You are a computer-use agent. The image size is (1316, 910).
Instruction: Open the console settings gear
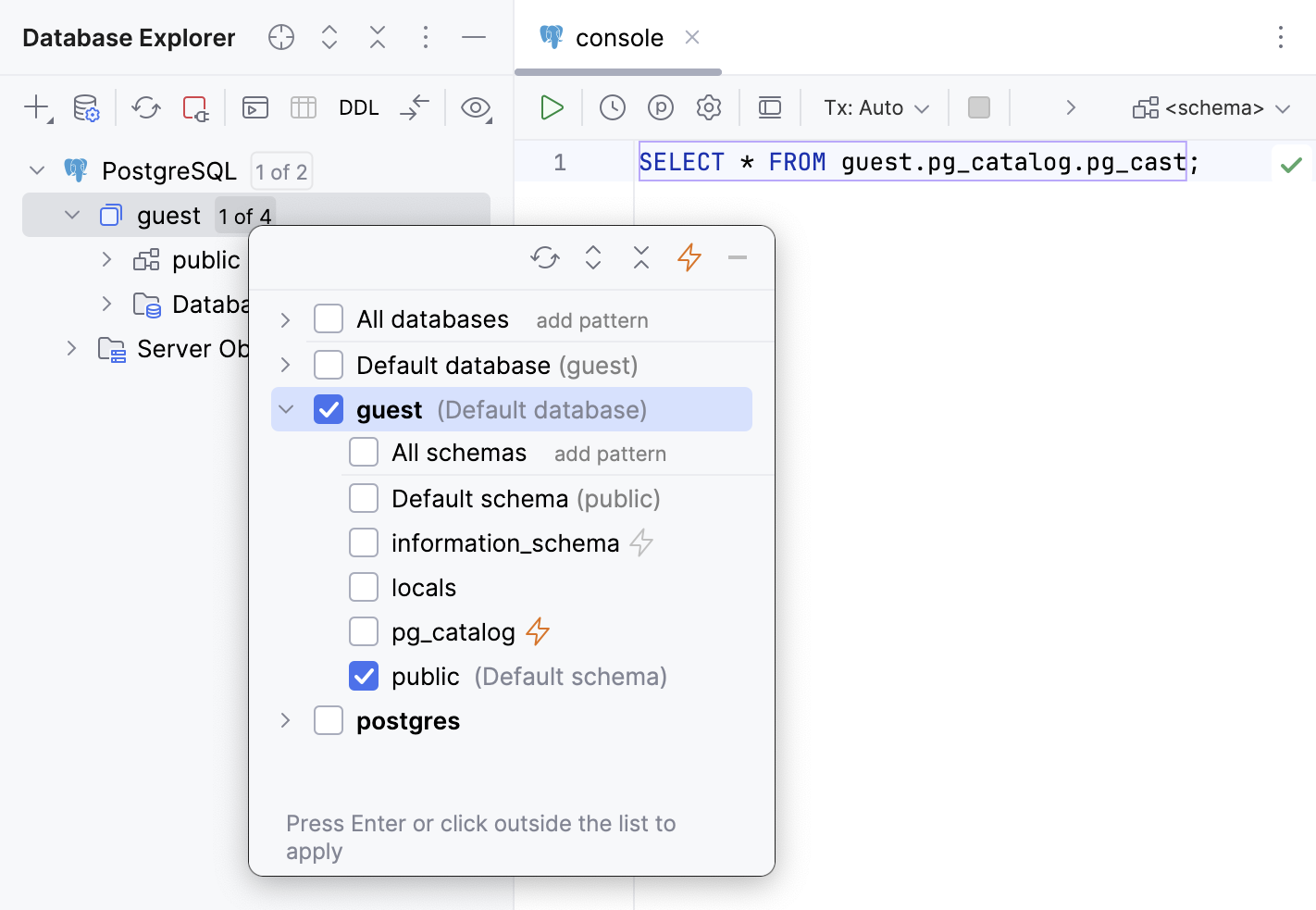point(708,107)
